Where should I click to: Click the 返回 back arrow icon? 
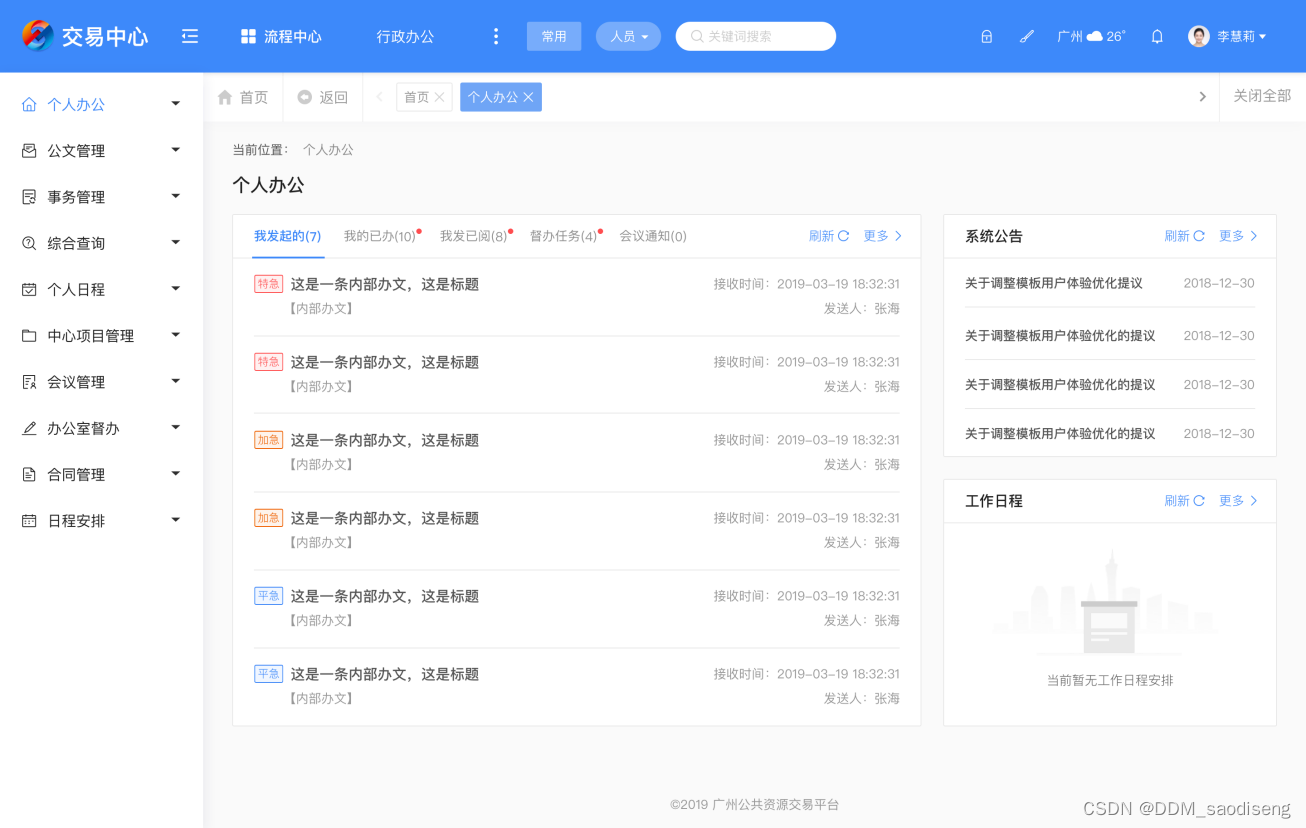305,97
